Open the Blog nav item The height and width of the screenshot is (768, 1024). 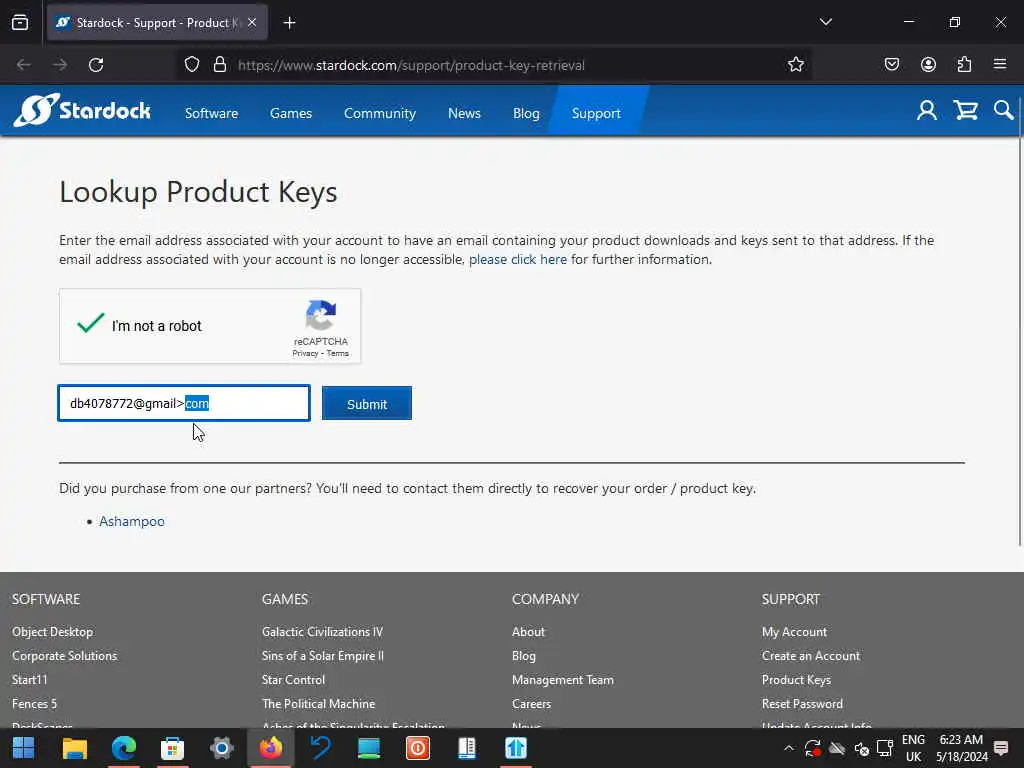[x=526, y=113]
